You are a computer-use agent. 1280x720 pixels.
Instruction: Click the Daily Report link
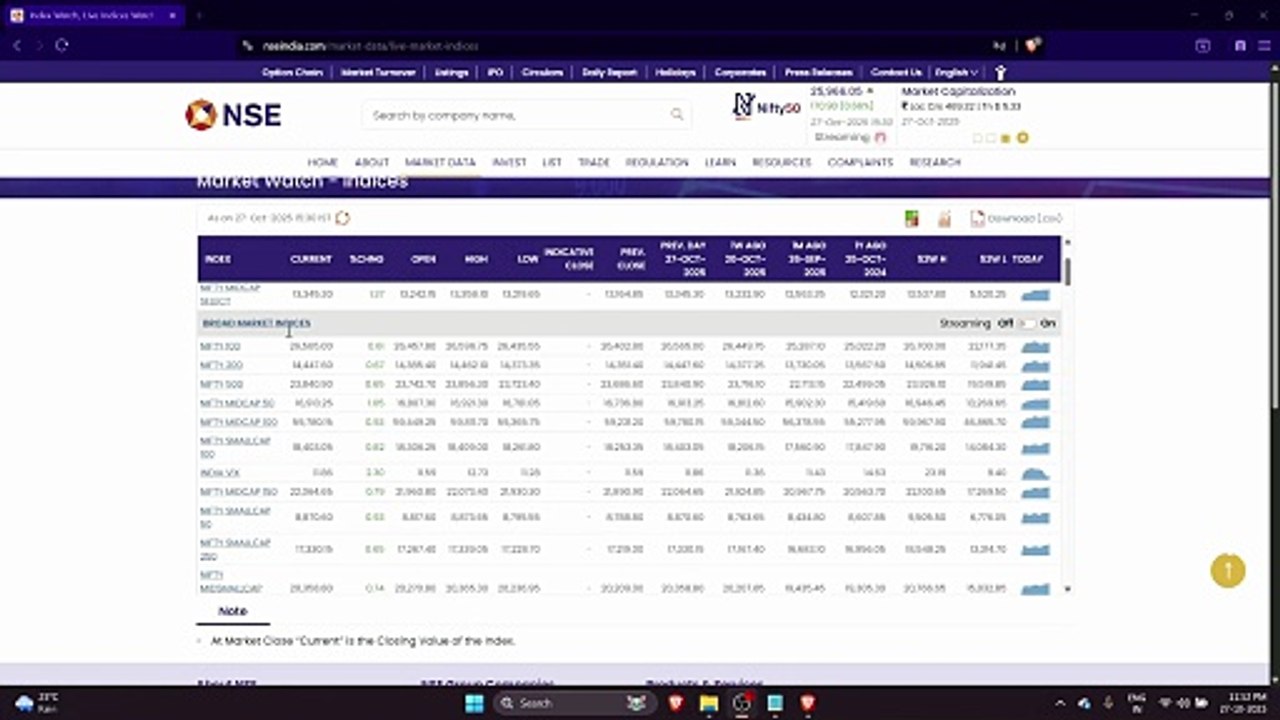click(609, 72)
